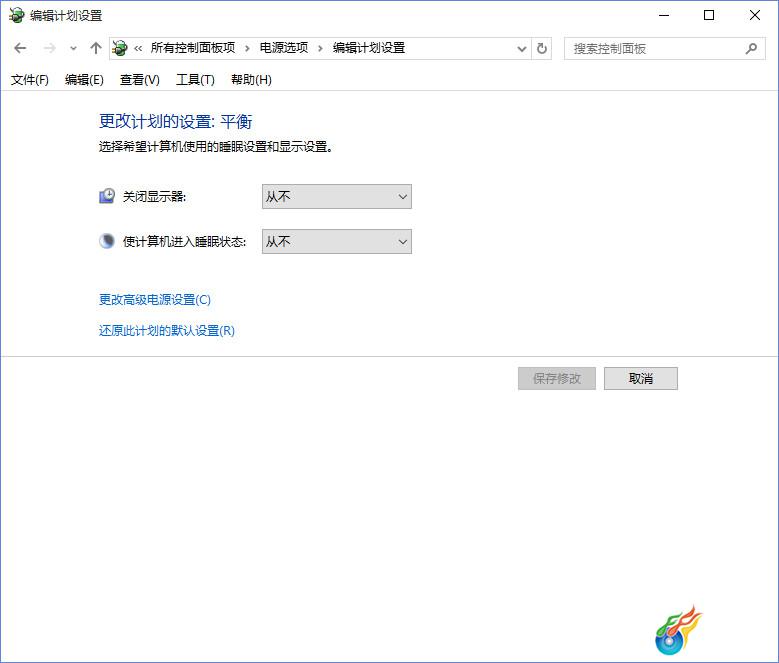Go up one level with Up arrow
The image size is (779, 663).
pyautogui.click(x=95, y=48)
